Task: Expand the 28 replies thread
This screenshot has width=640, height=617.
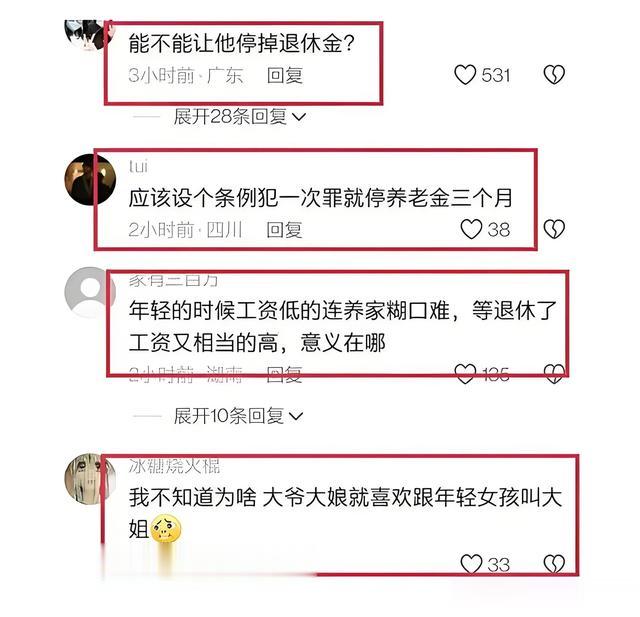Action: (239, 117)
